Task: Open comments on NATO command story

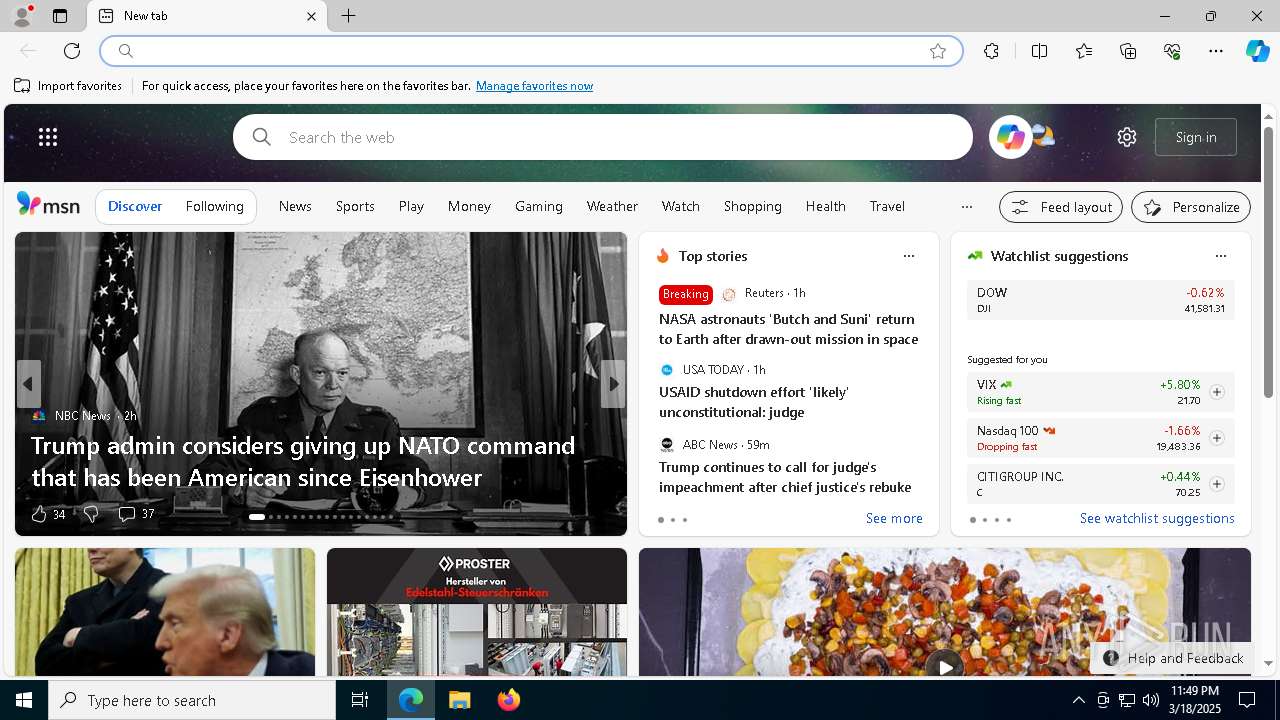Action: click(x=136, y=514)
